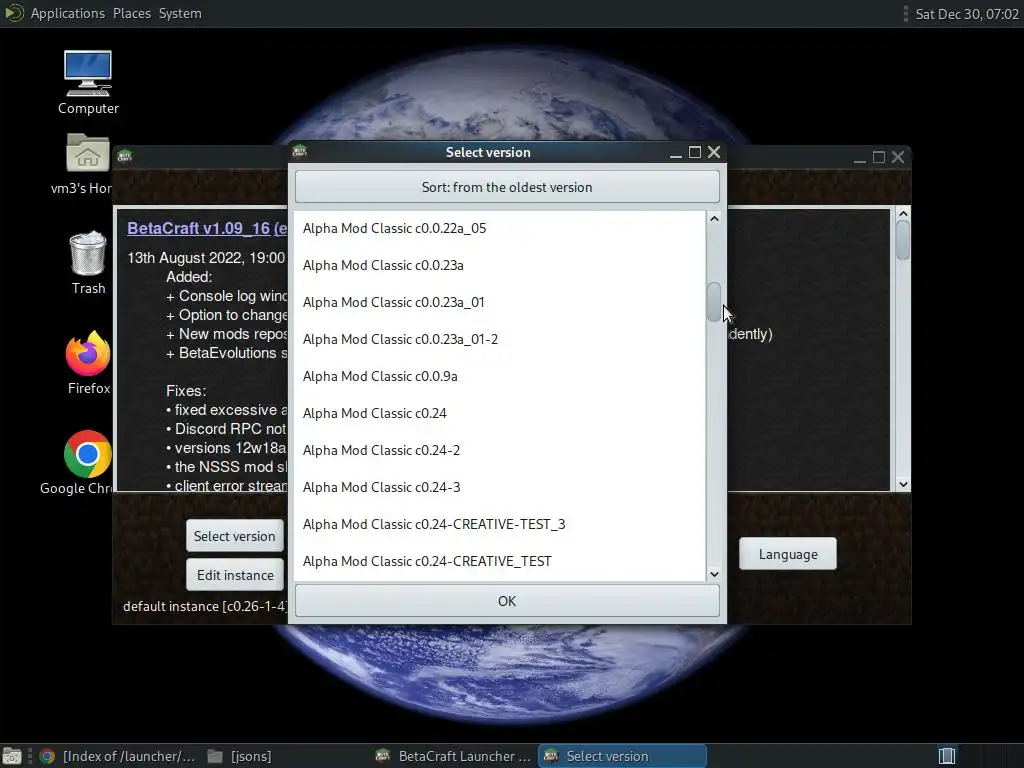Click the BetaCraft icon in Select version title bar
This screenshot has width=1024, height=768.
click(x=300, y=152)
